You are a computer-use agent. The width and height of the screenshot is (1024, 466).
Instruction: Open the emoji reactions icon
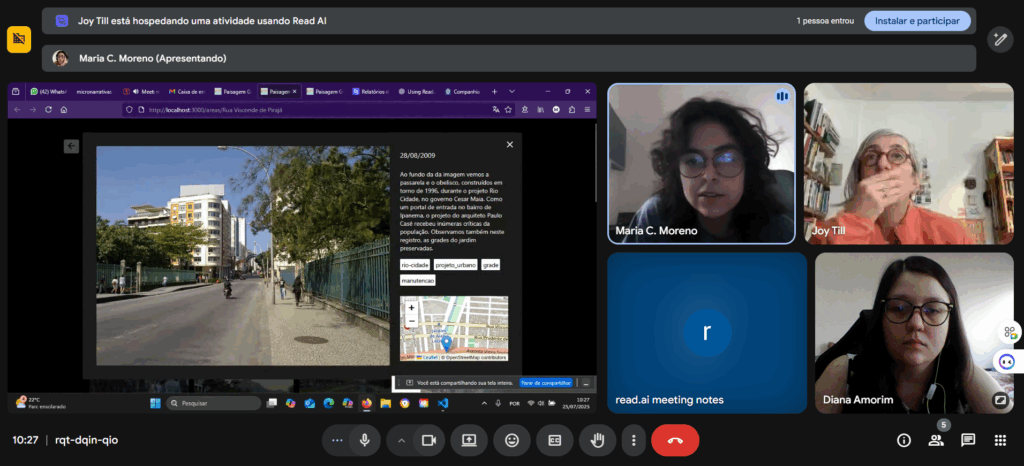(512, 440)
